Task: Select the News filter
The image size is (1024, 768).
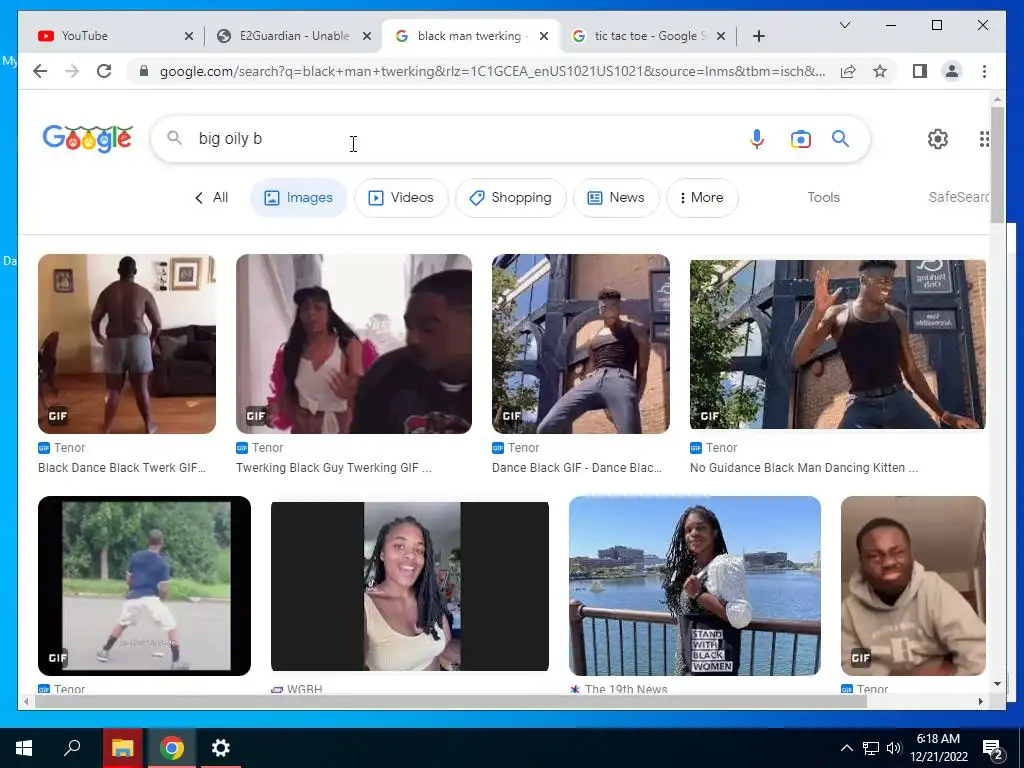Action: [616, 197]
